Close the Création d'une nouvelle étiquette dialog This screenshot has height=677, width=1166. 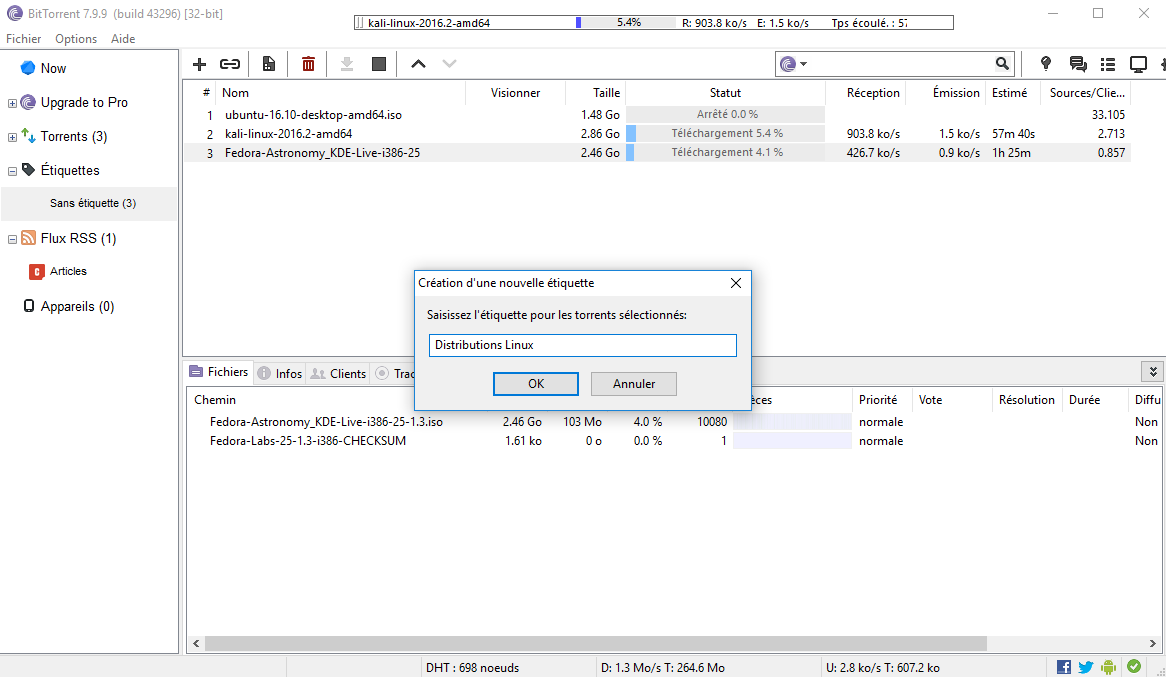(x=735, y=283)
